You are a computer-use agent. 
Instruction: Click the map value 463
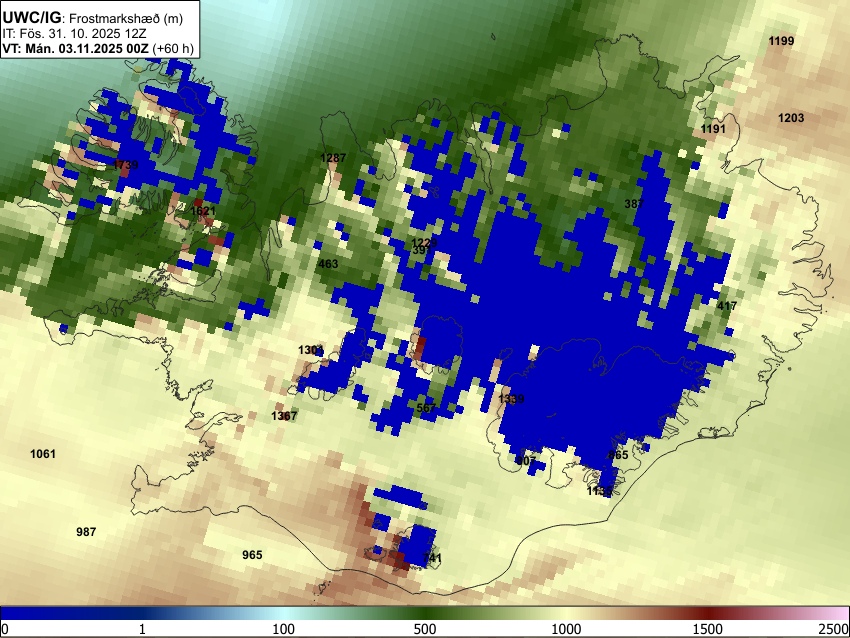328,264
